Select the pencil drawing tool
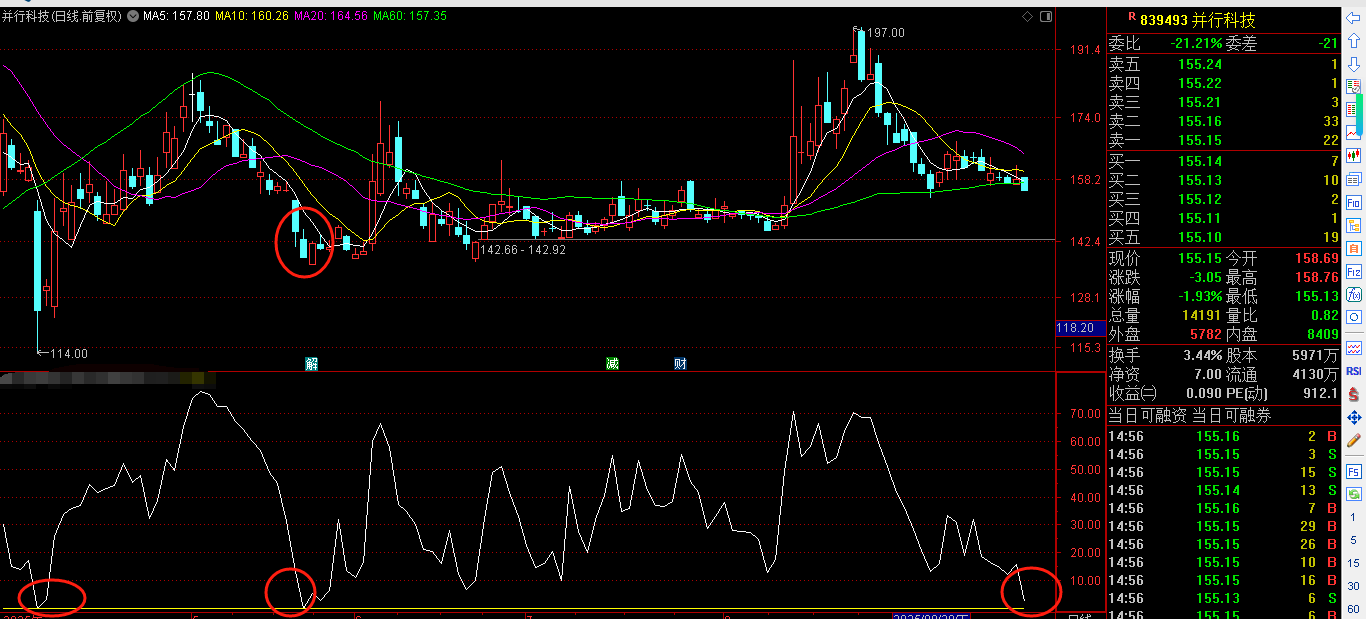1366x619 pixels. pos(1355,440)
